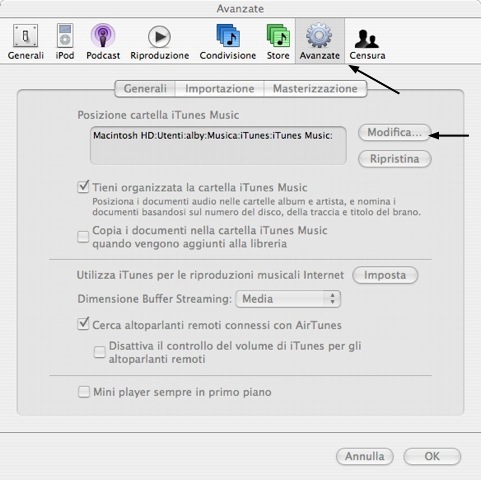Click the Ripristina button
This screenshot has width=481, height=480.
tap(395, 159)
